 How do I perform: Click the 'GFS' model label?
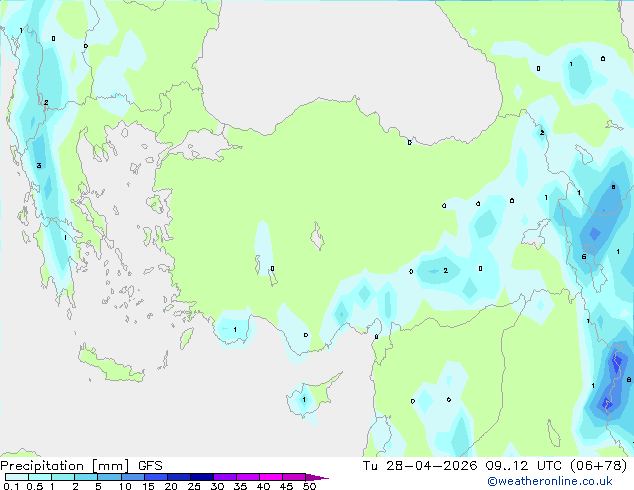click(150, 466)
